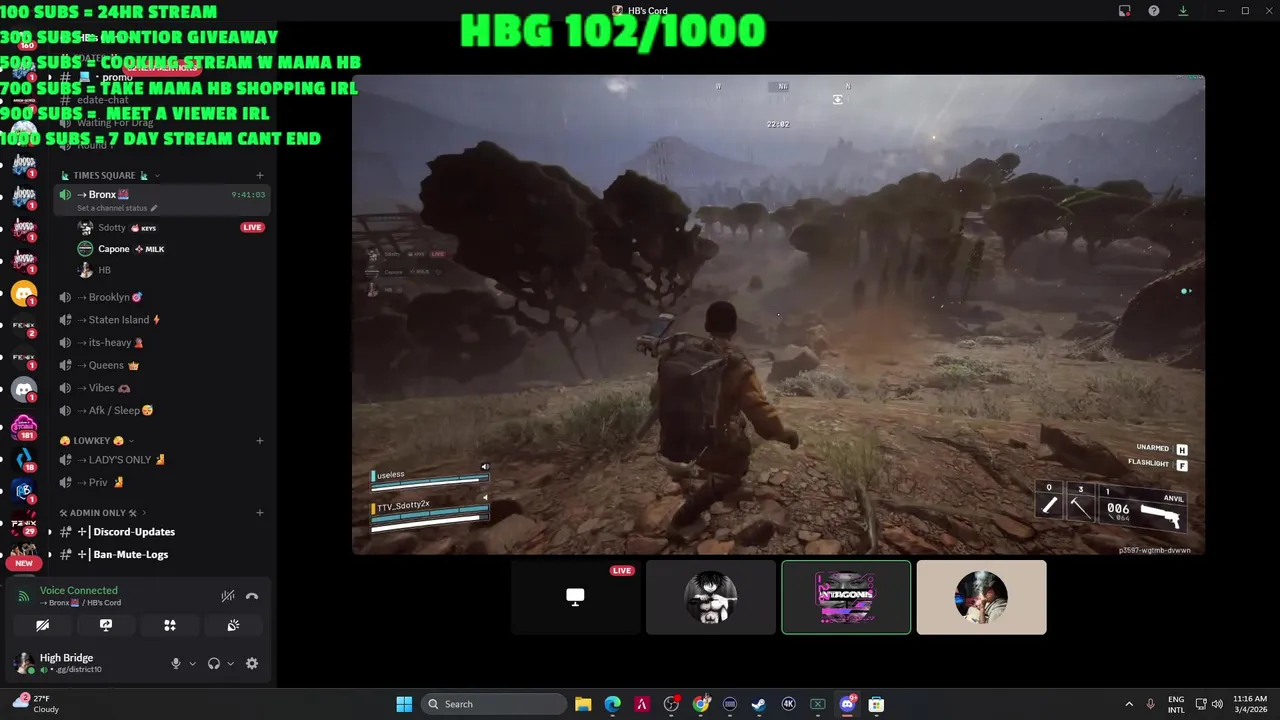
Task: Join the LADY'S ONLY voice channel
Action: [161, 460]
